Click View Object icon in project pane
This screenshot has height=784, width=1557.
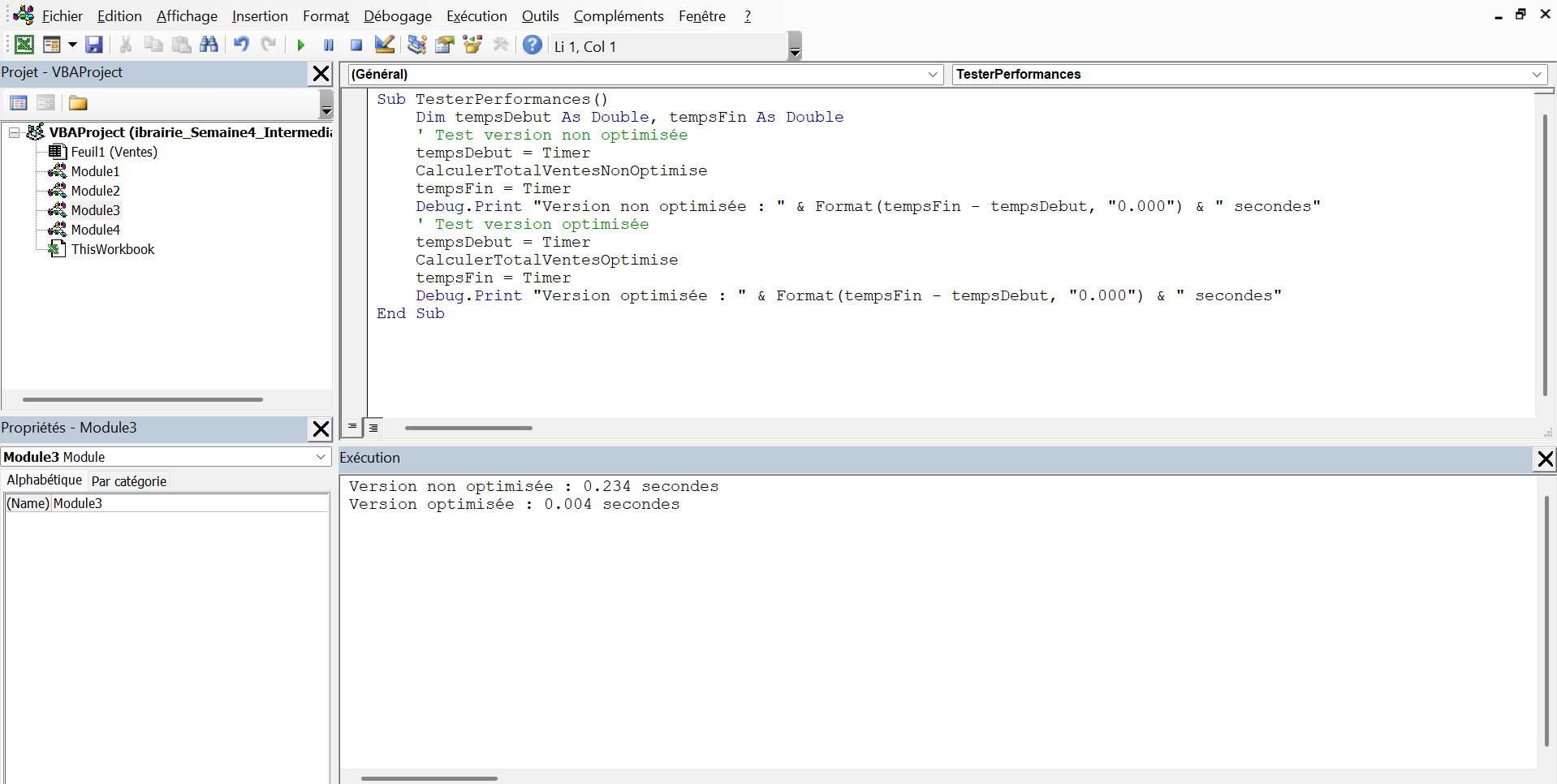[x=45, y=103]
